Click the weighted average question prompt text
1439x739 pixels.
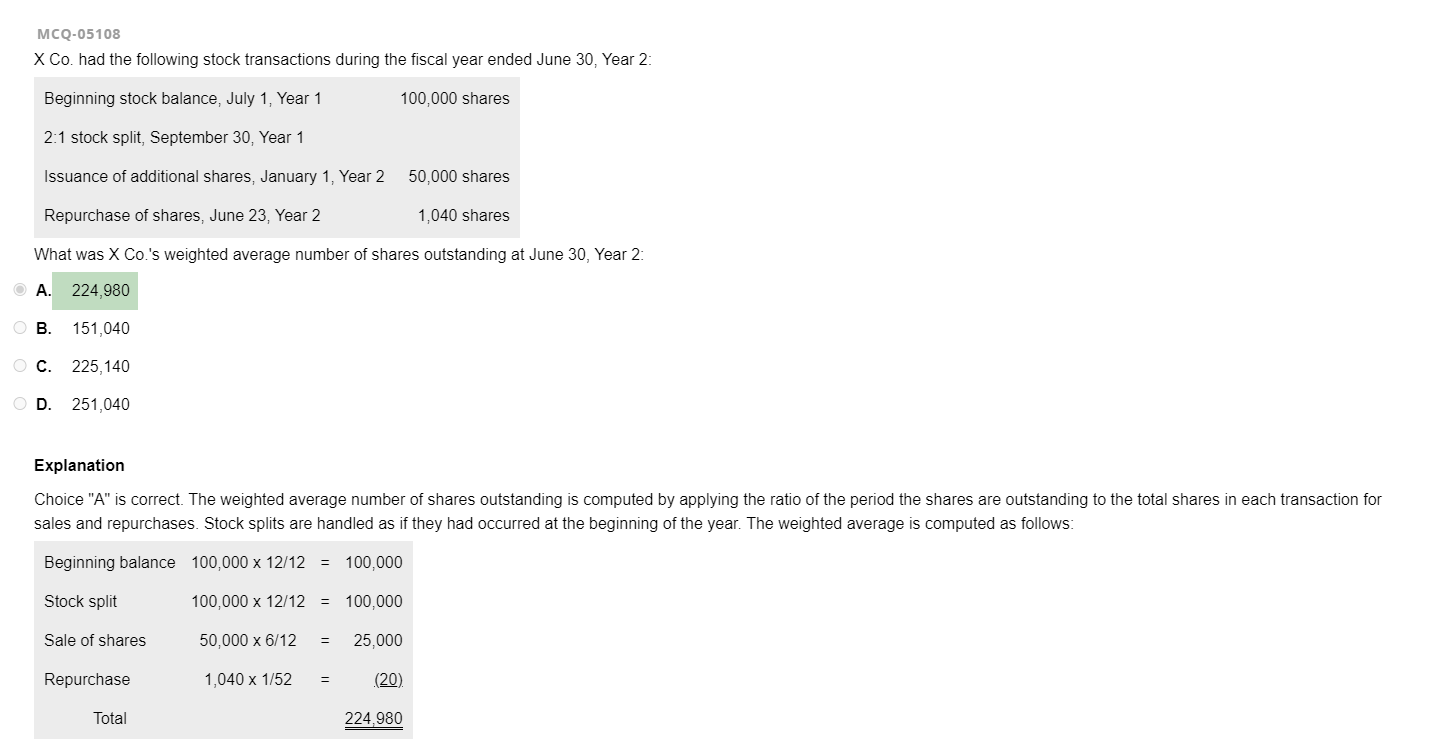(x=338, y=254)
